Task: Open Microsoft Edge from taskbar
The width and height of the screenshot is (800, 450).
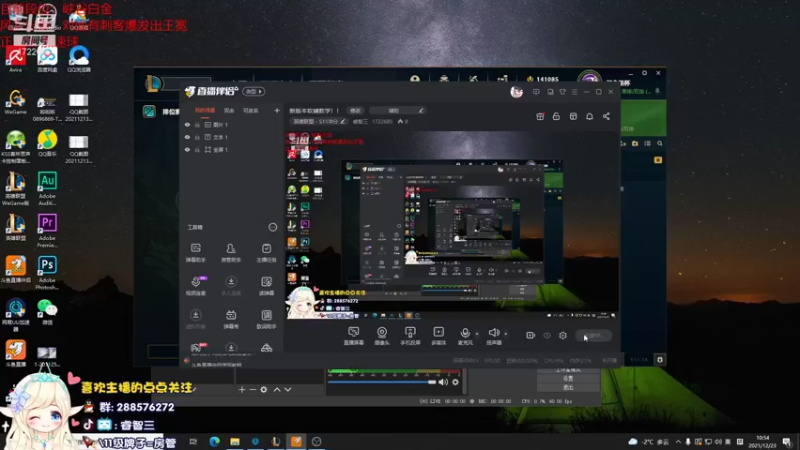Action: point(214,441)
